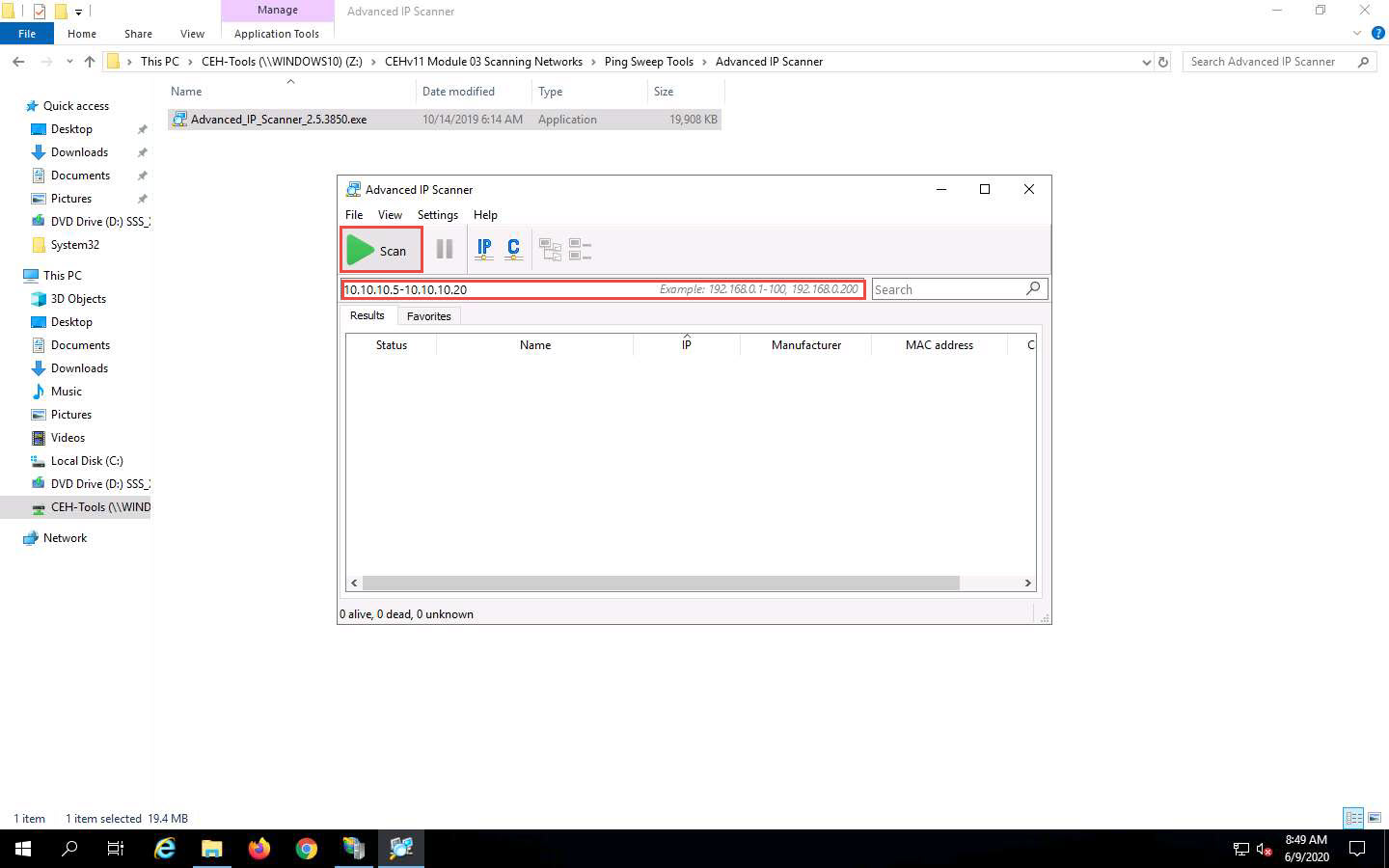The height and width of the screenshot is (868, 1389).
Task: Open Local Disk (C:)
Action: (87, 461)
